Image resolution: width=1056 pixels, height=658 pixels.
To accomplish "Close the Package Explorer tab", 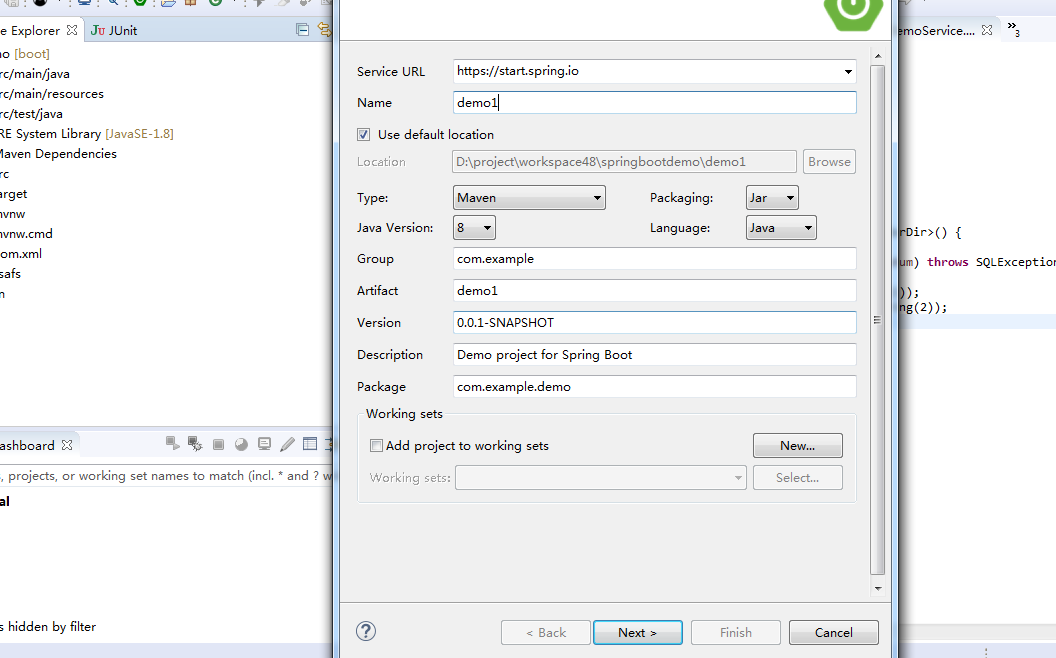I will pyautogui.click(x=72, y=30).
